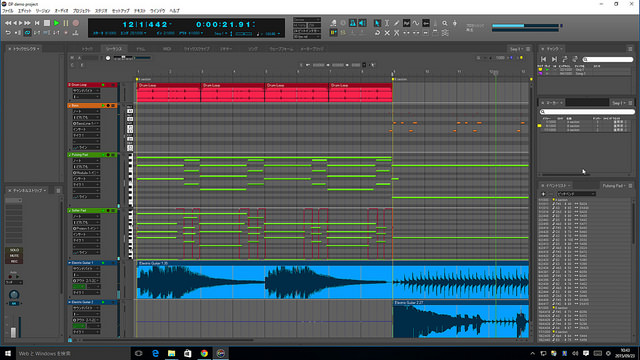
Task: Open the counter measure display dropdown arrow
Action: [x=170, y=24]
